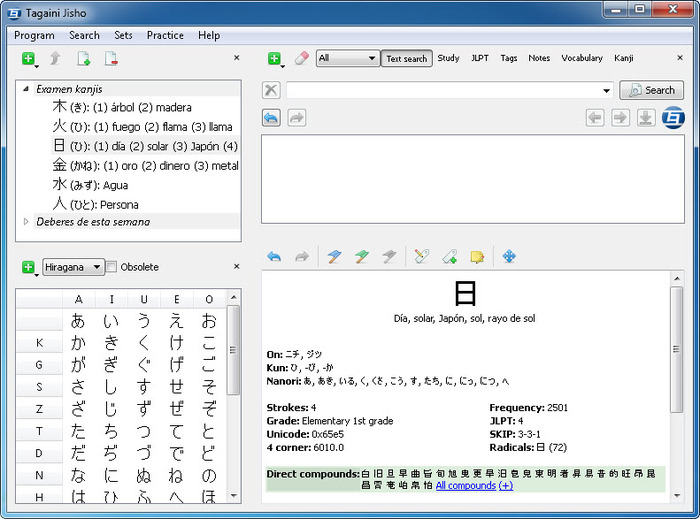Viewport: 700px width, 519px height.
Task: Click the Search button
Action: tap(651, 90)
